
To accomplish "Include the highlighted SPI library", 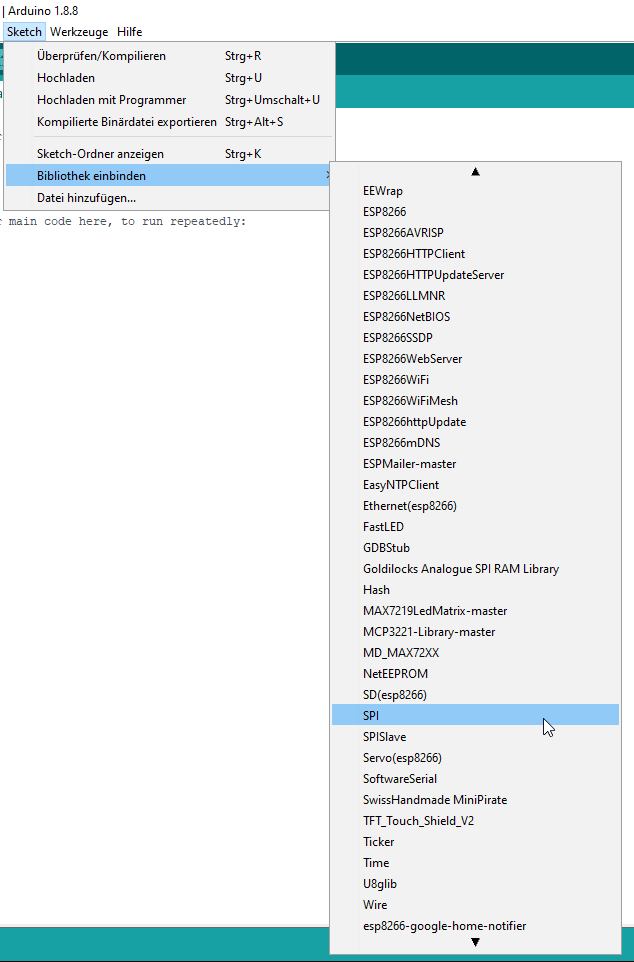I will coord(475,715).
